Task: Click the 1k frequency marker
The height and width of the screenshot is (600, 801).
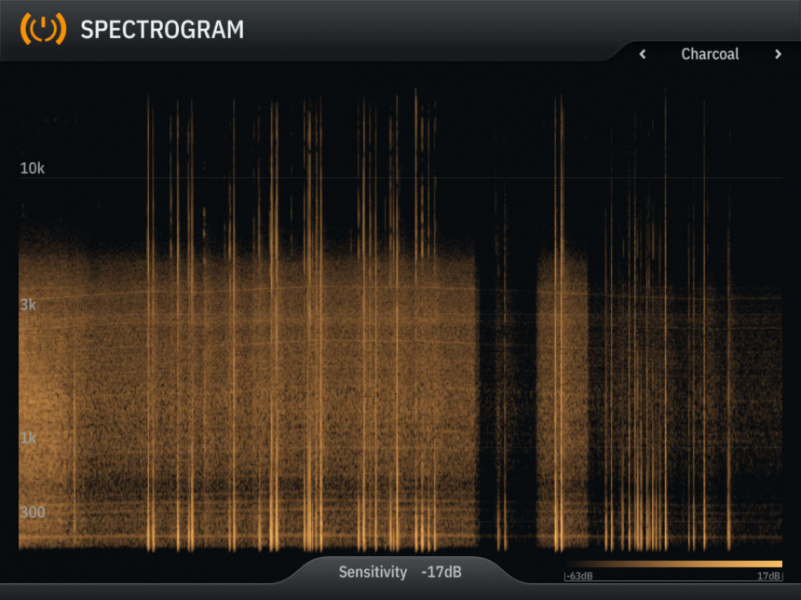Action: click(x=27, y=438)
